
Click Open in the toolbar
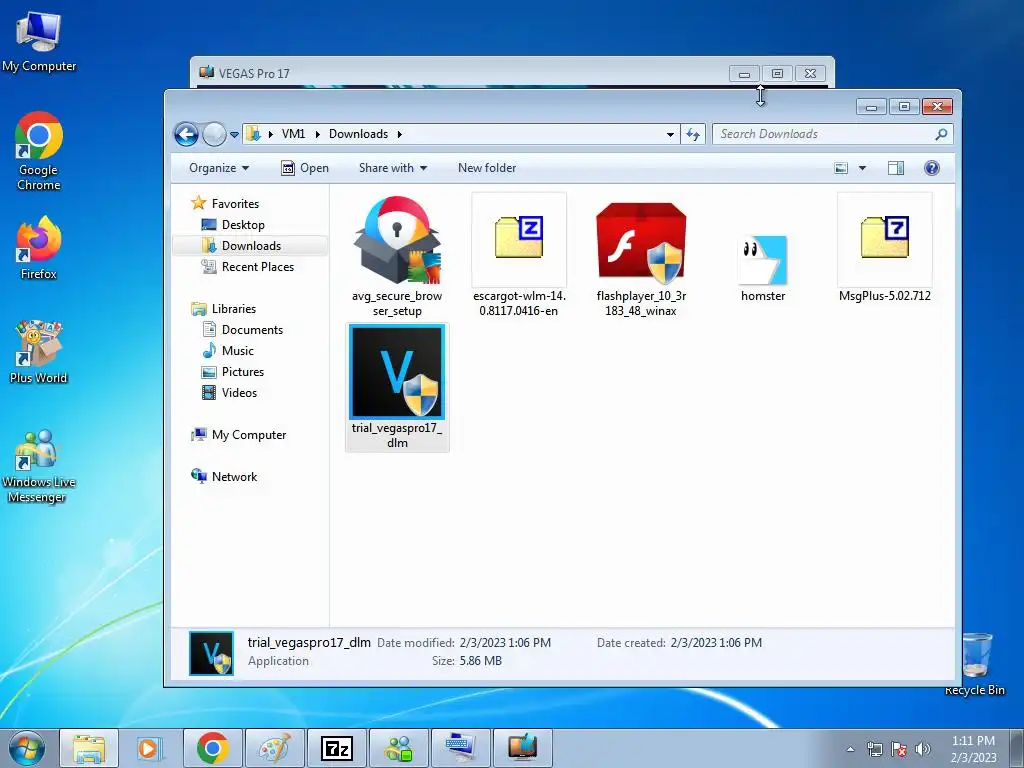[305, 168]
